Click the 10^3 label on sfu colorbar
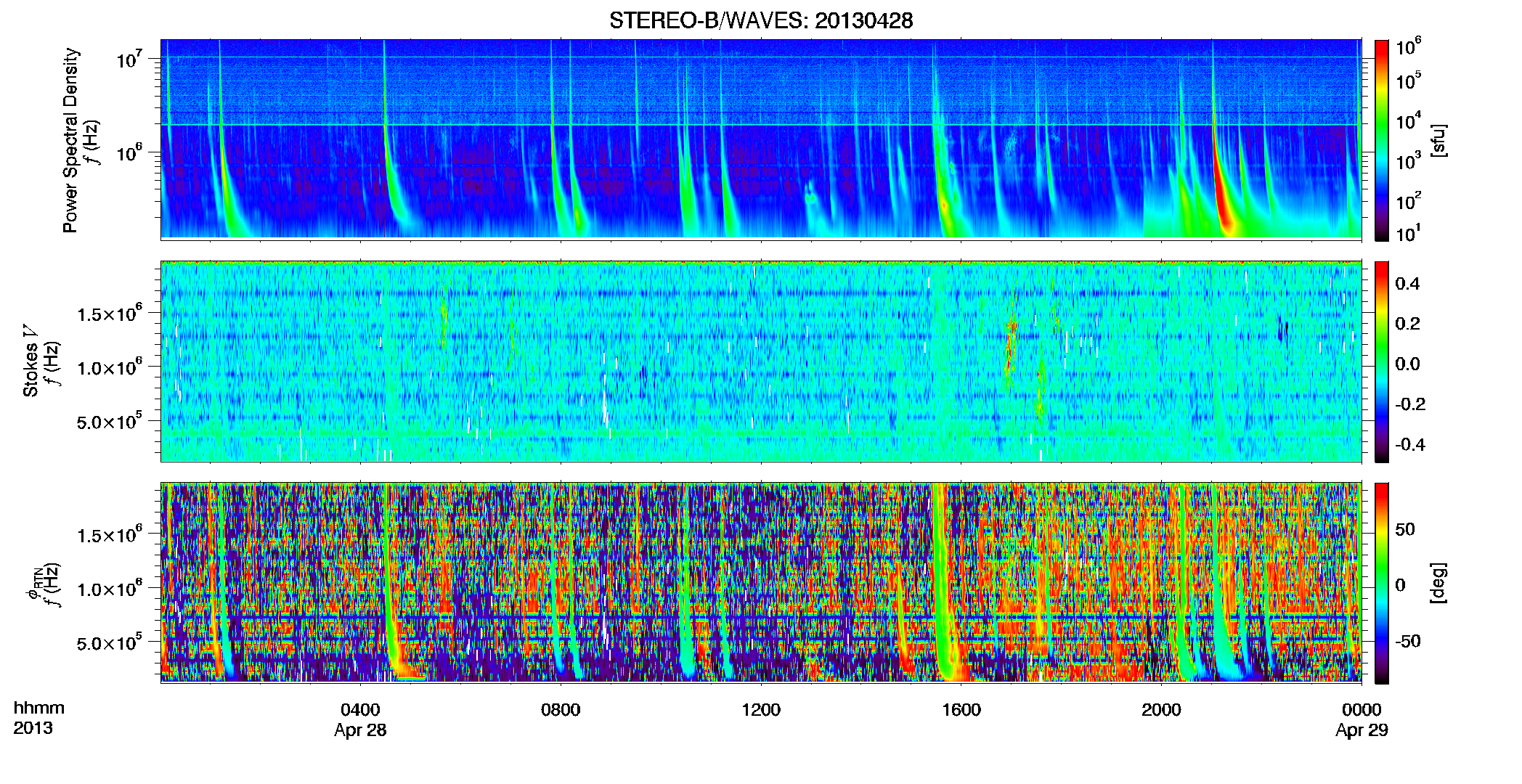The height and width of the screenshot is (784, 1522). pos(1408,160)
